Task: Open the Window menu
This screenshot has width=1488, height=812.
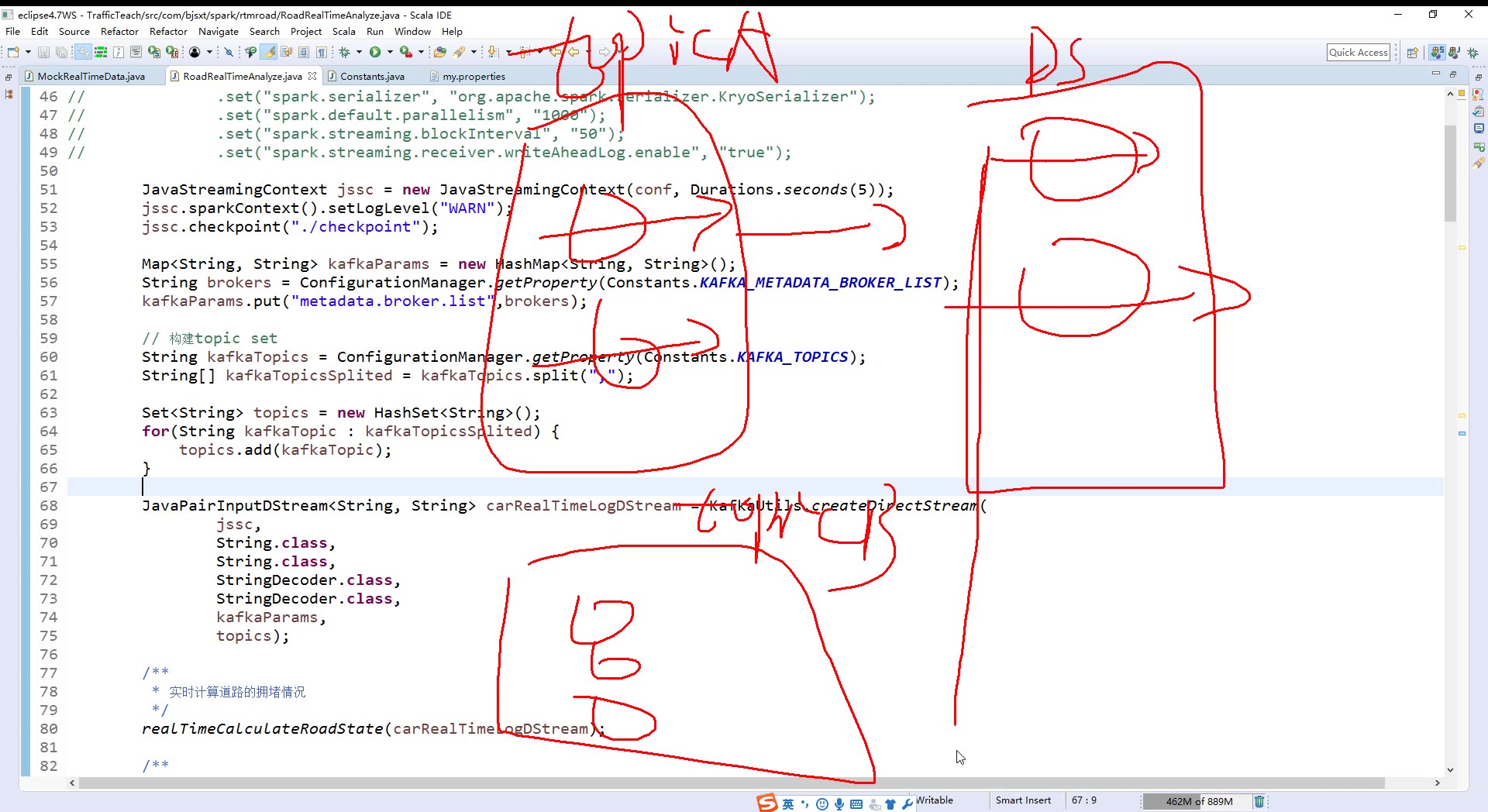Action: [412, 31]
